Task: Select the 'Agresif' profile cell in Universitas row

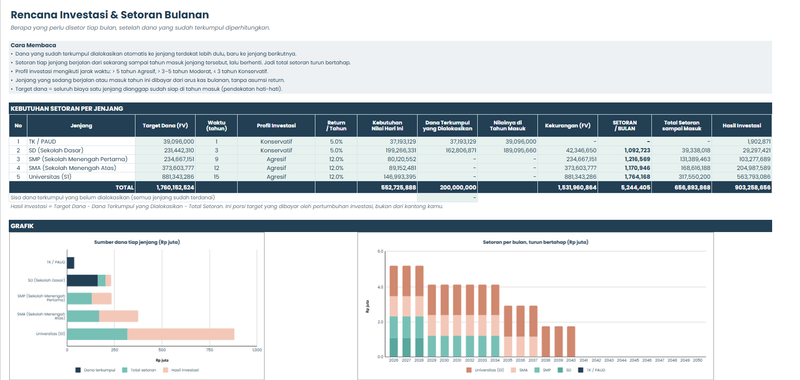Action: 276,176
